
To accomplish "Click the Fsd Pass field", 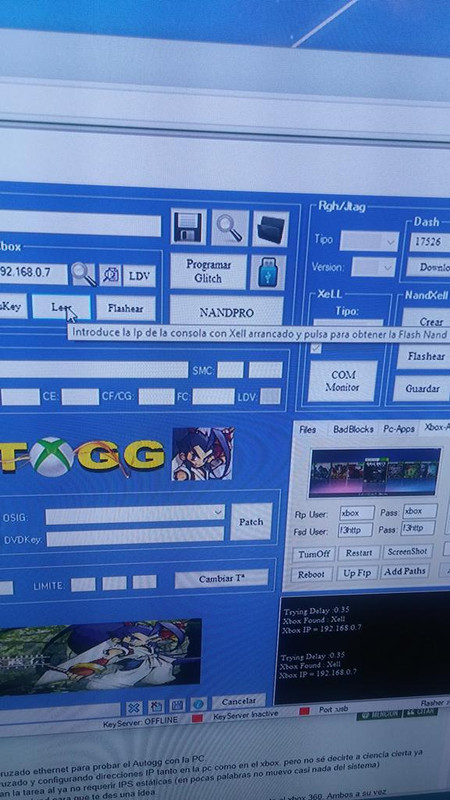I will [418, 528].
